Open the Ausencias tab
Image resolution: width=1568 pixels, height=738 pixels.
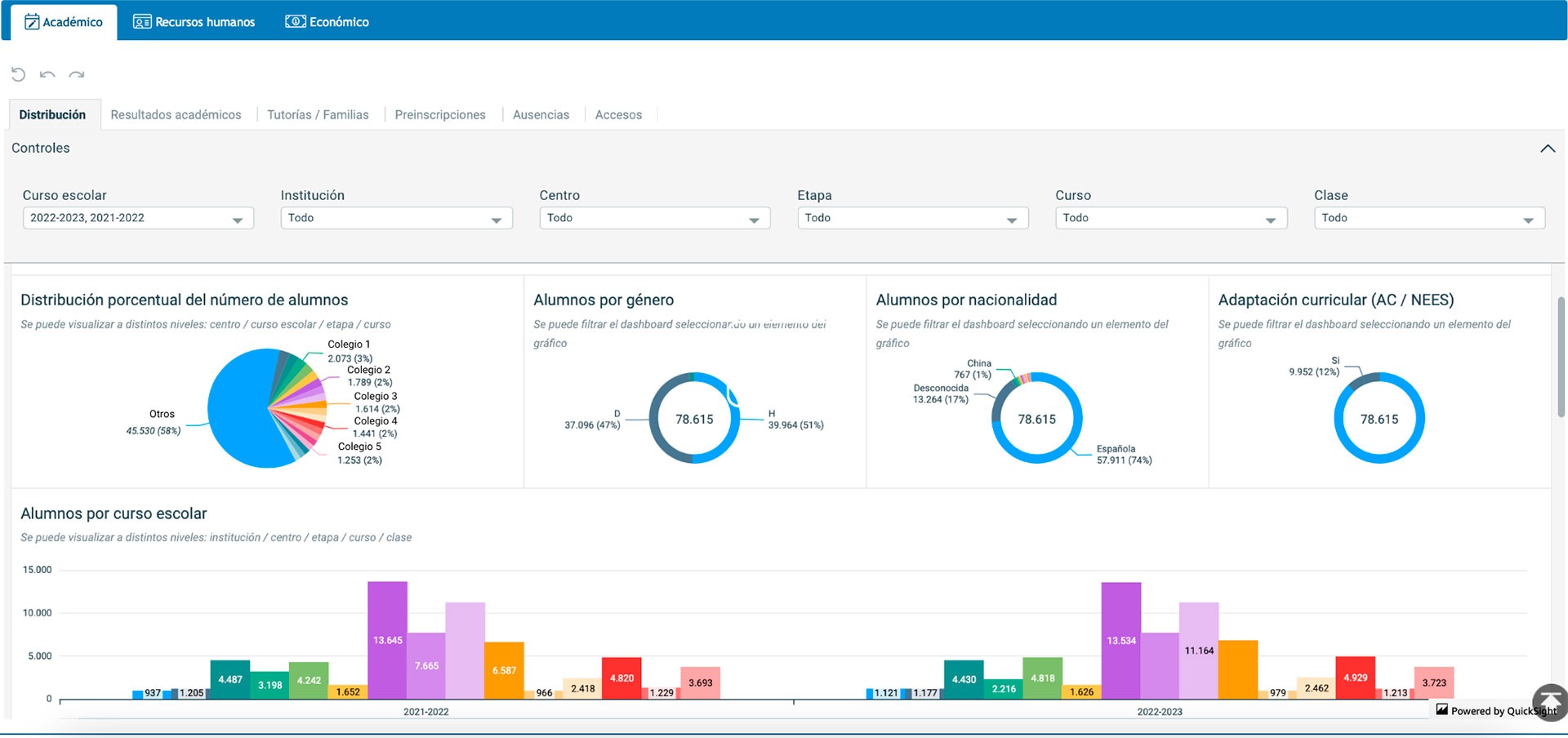pos(541,115)
